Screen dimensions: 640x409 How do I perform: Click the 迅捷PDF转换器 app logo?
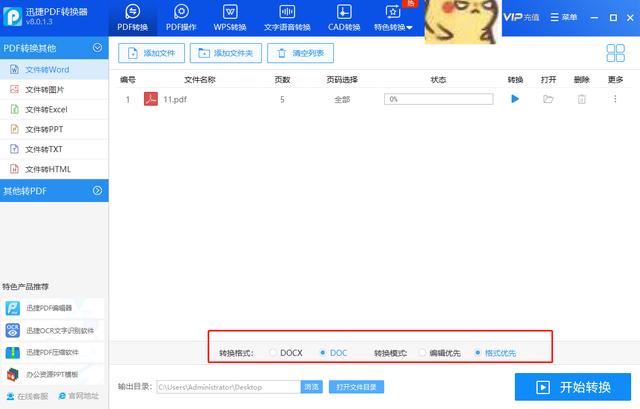coord(12,17)
